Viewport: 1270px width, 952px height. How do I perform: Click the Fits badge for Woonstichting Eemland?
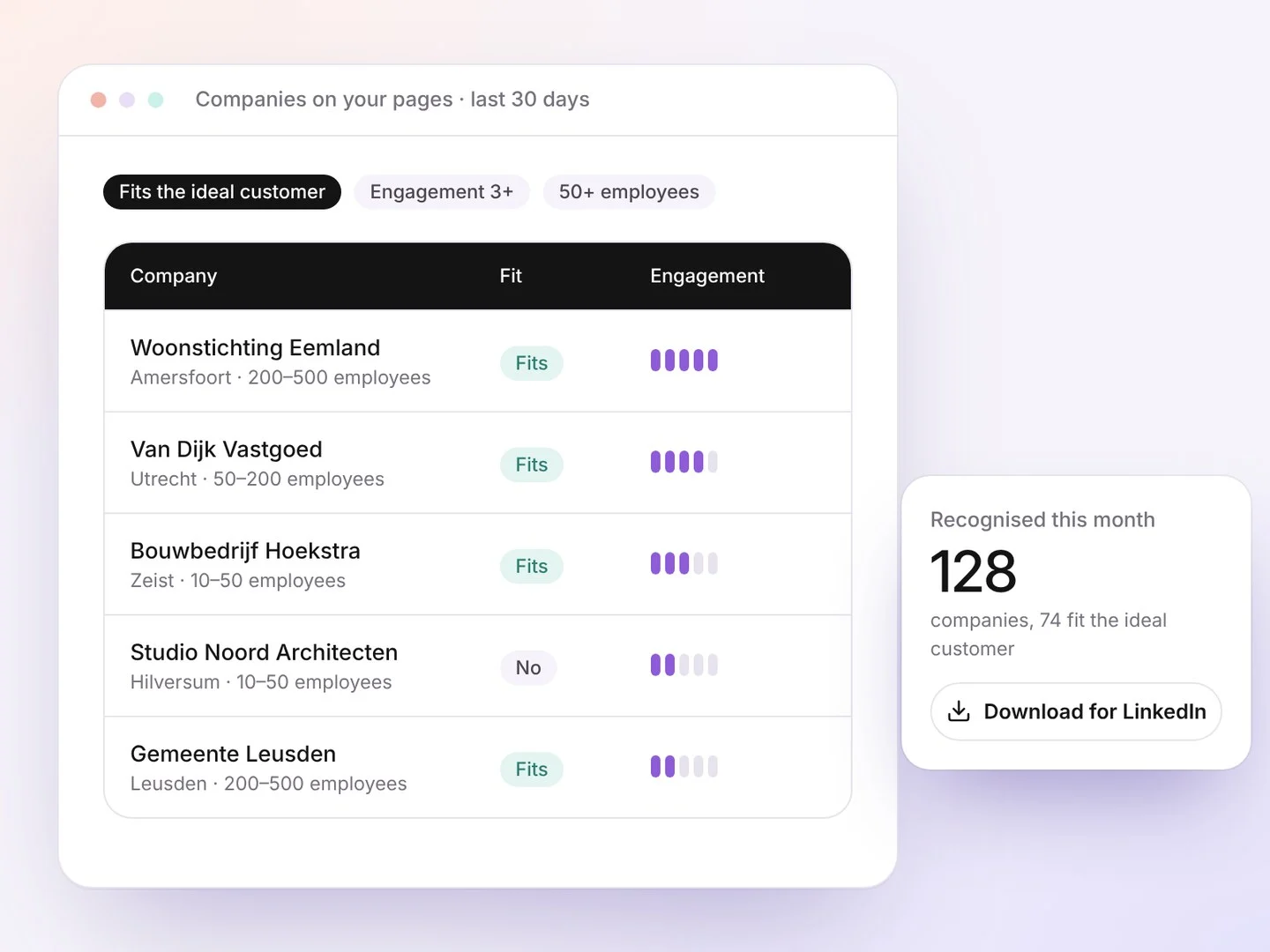click(532, 363)
